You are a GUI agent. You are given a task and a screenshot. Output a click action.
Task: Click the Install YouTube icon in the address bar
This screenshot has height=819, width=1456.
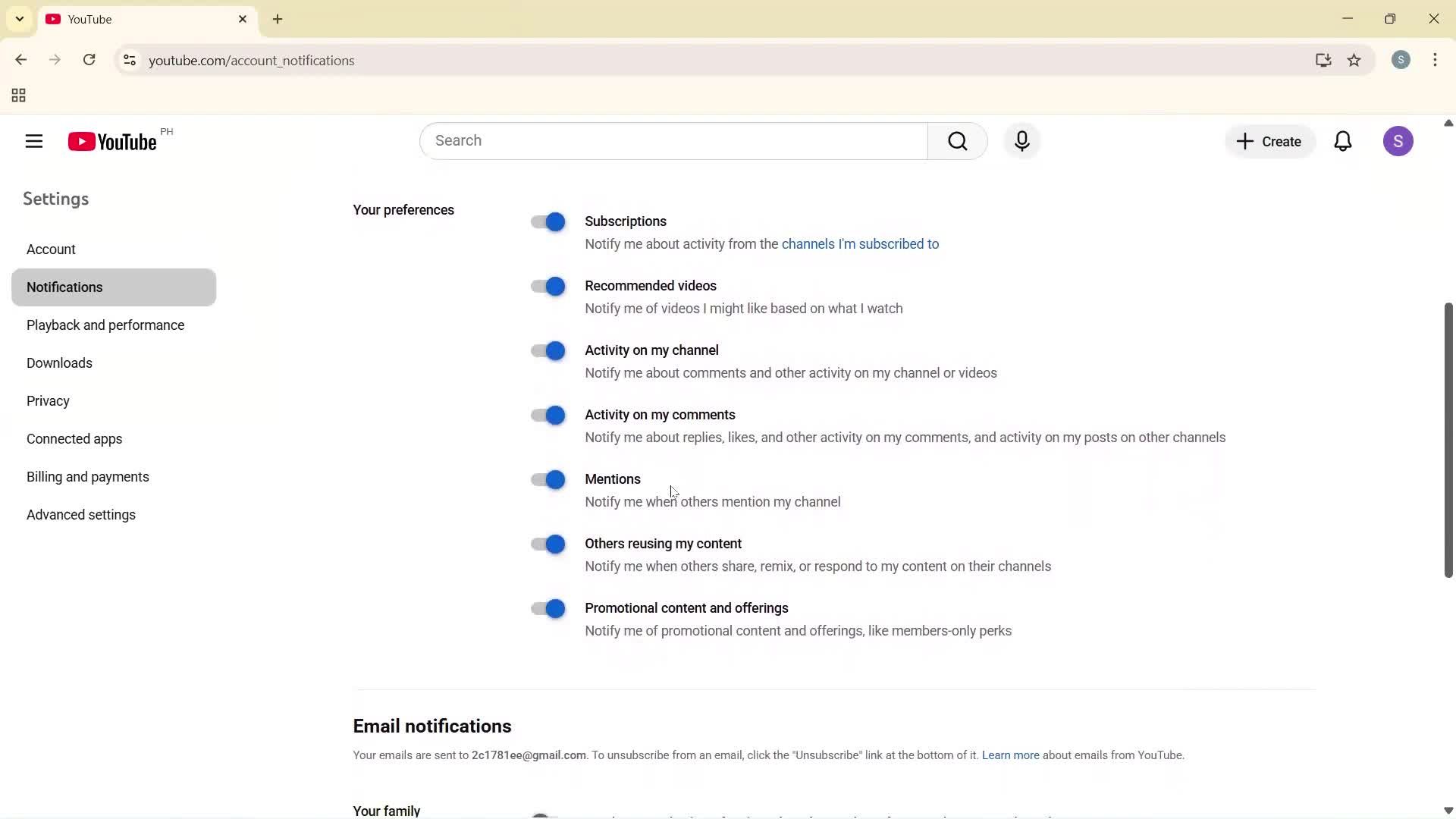pyautogui.click(x=1323, y=60)
